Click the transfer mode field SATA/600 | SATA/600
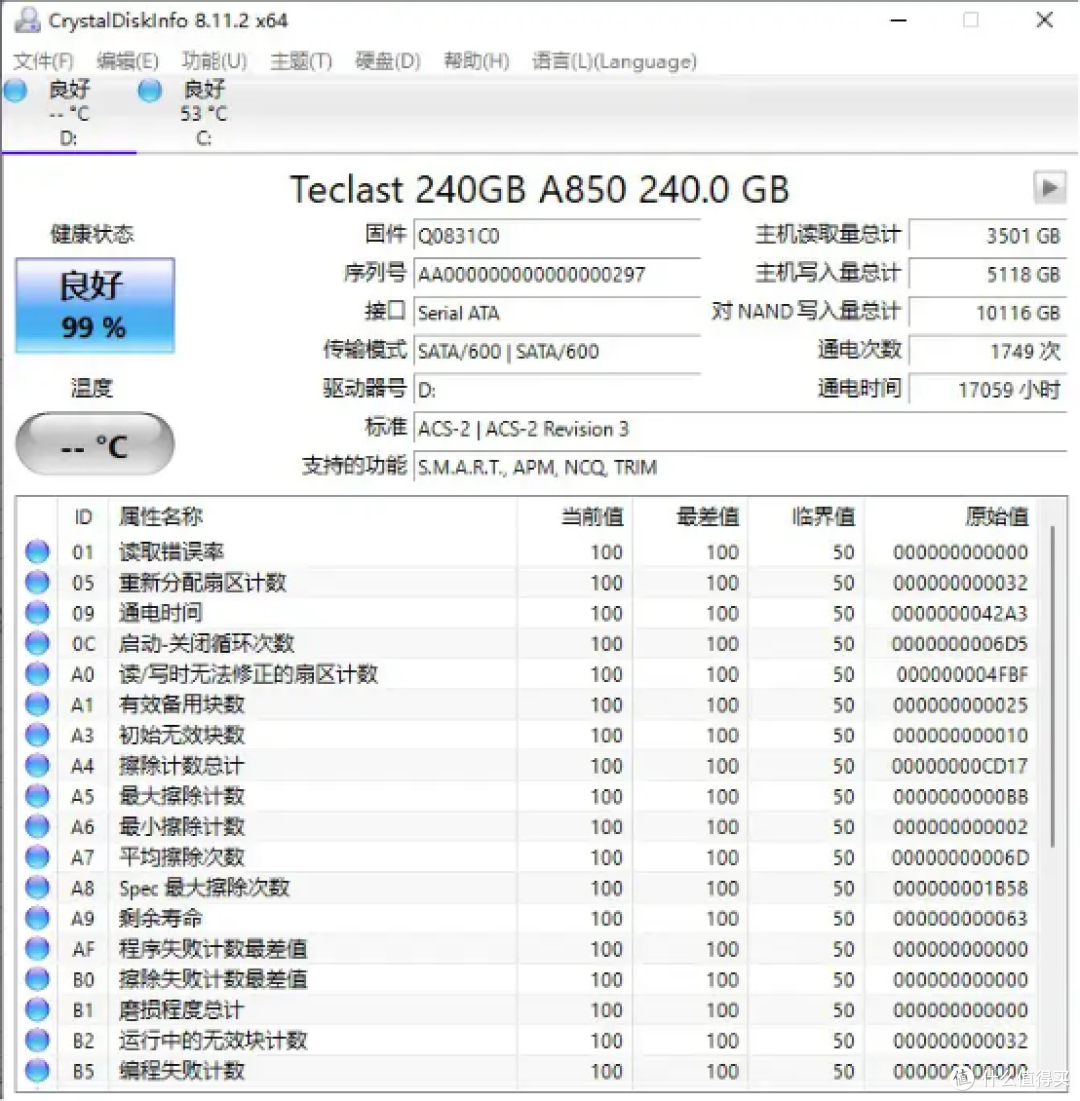The height and width of the screenshot is (1101, 1080). [558, 352]
